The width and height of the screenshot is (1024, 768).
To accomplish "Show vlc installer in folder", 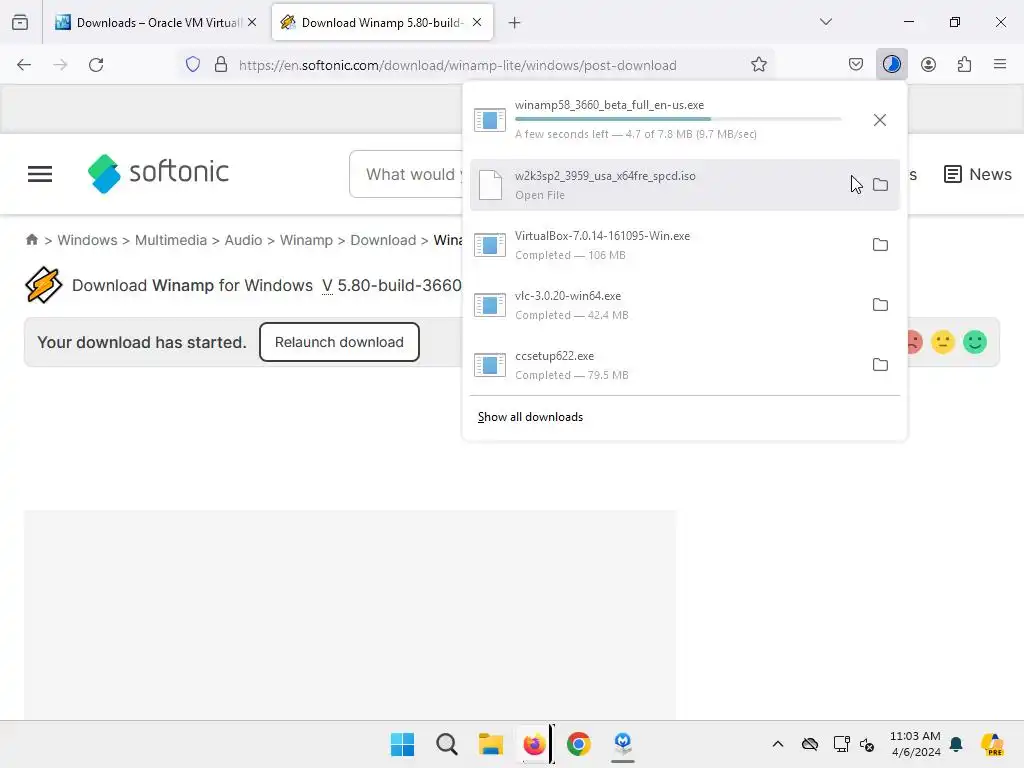I will pos(880,305).
